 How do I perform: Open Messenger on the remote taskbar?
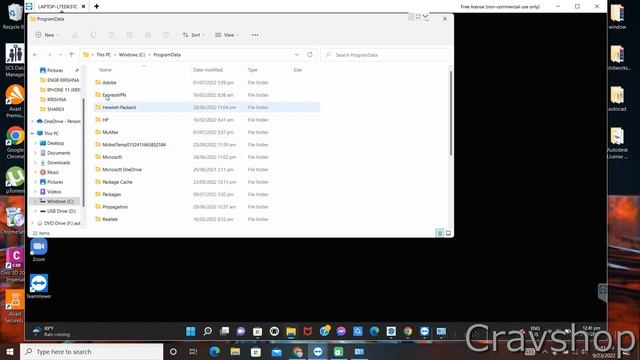(x=341, y=331)
